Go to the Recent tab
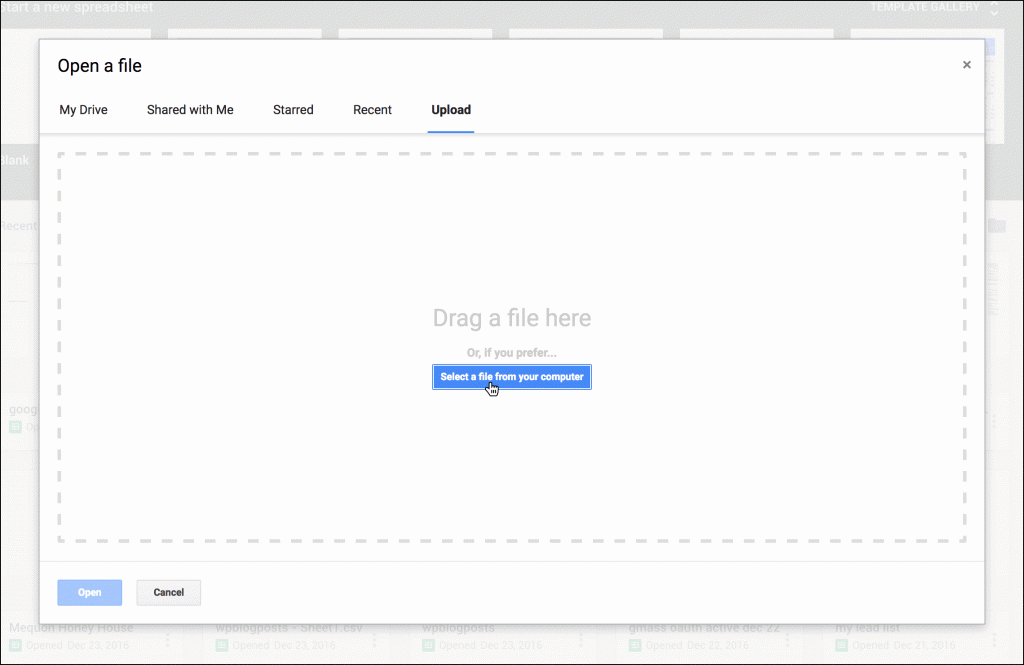Screen dimensions: 1024x665 click(x=372, y=110)
